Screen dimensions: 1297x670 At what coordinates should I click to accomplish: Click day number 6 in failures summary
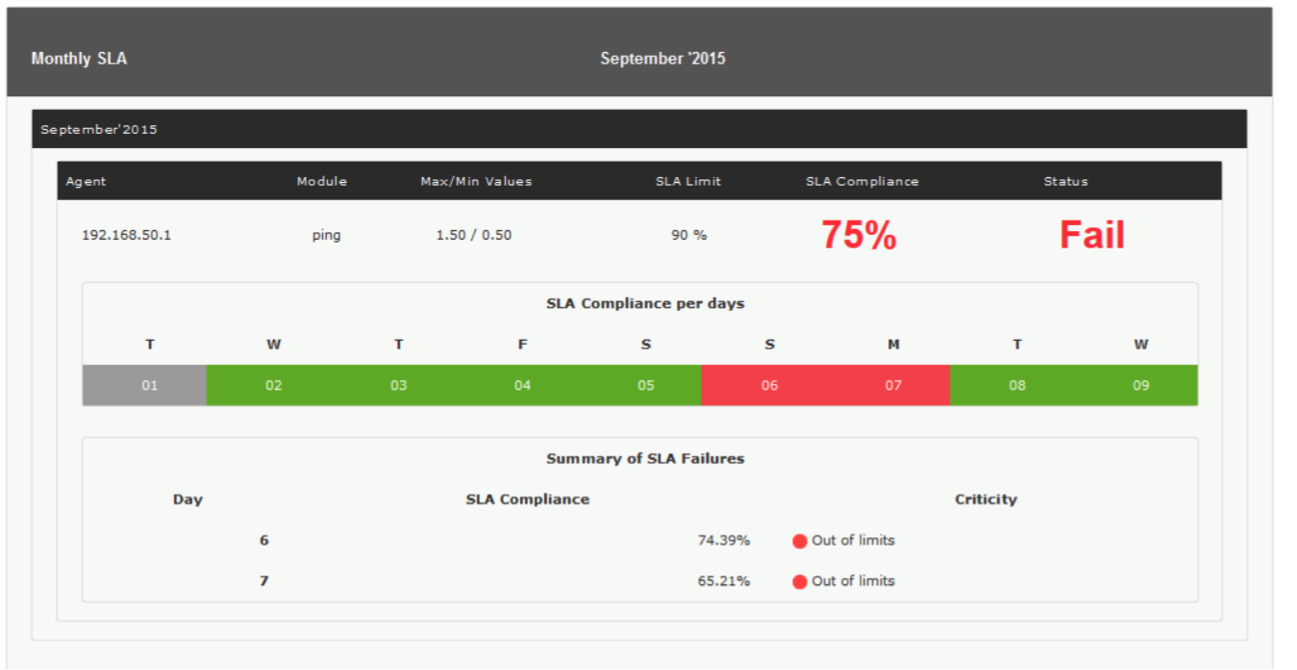click(264, 541)
